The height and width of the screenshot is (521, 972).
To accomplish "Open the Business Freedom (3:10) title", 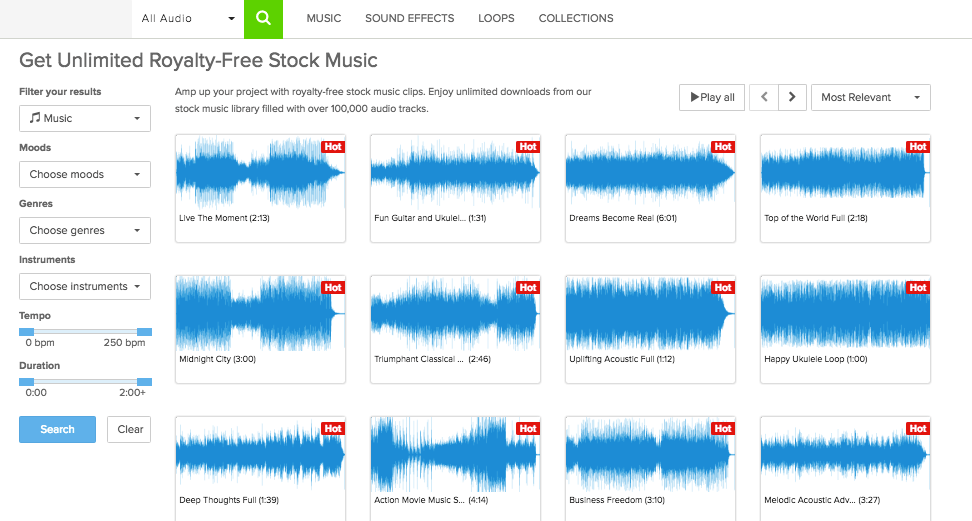I will click(617, 500).
